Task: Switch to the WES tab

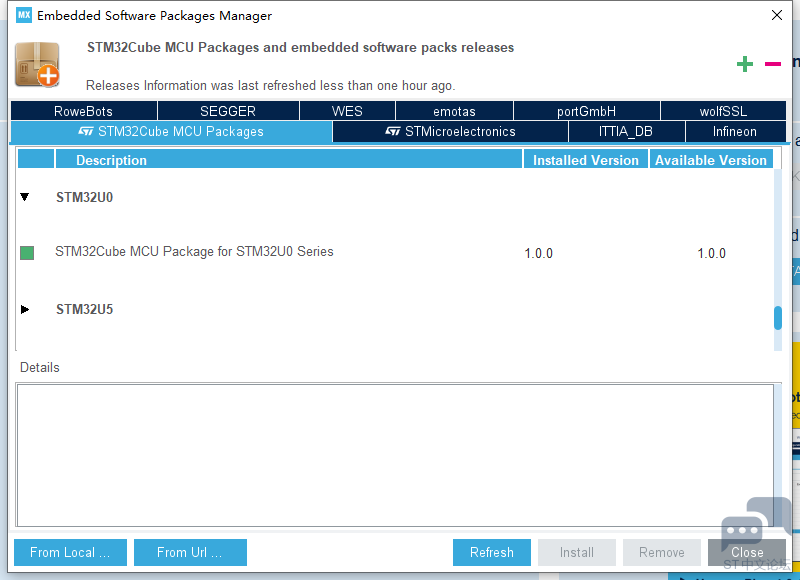Action: [x=347, y=111]
